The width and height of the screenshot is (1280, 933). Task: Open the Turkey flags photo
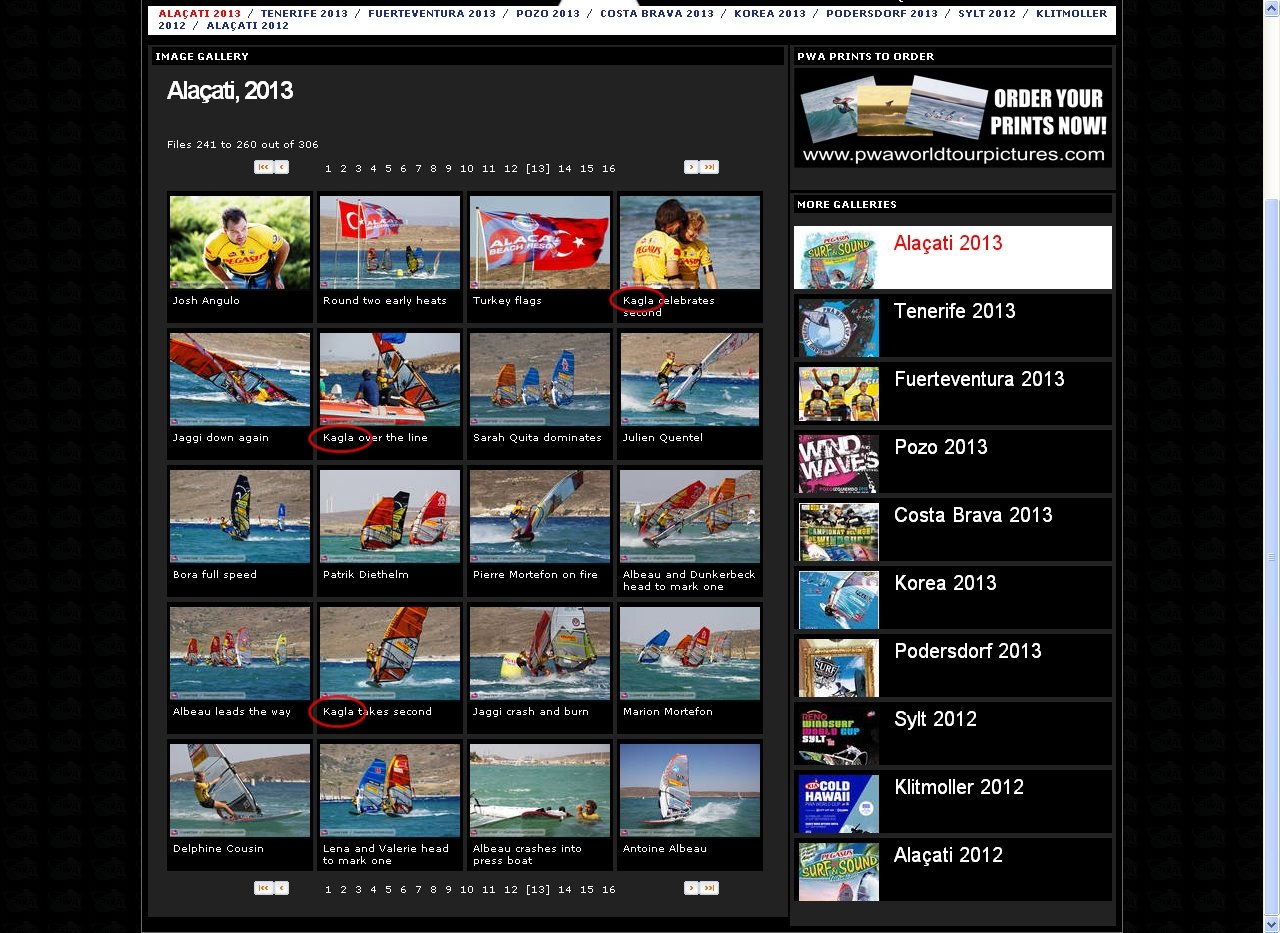(x=540, y=243)
